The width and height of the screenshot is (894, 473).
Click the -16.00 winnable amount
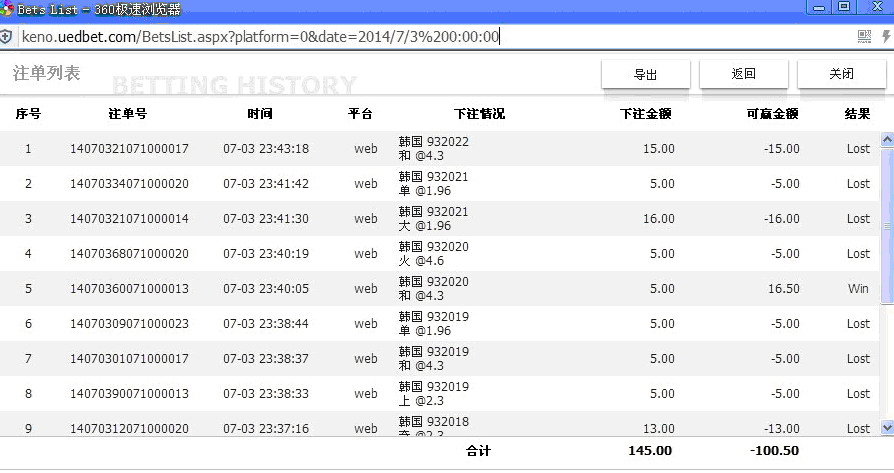782,219
